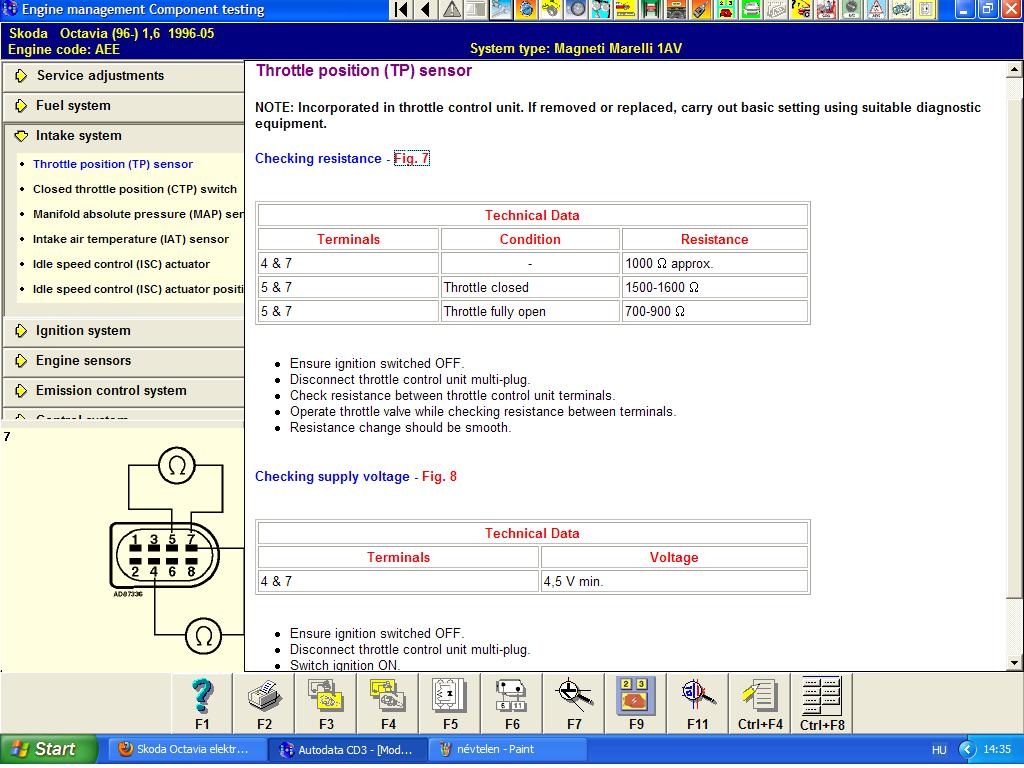Expand the Engine sensors section
Screen dimensions: 1024x768
123,361
